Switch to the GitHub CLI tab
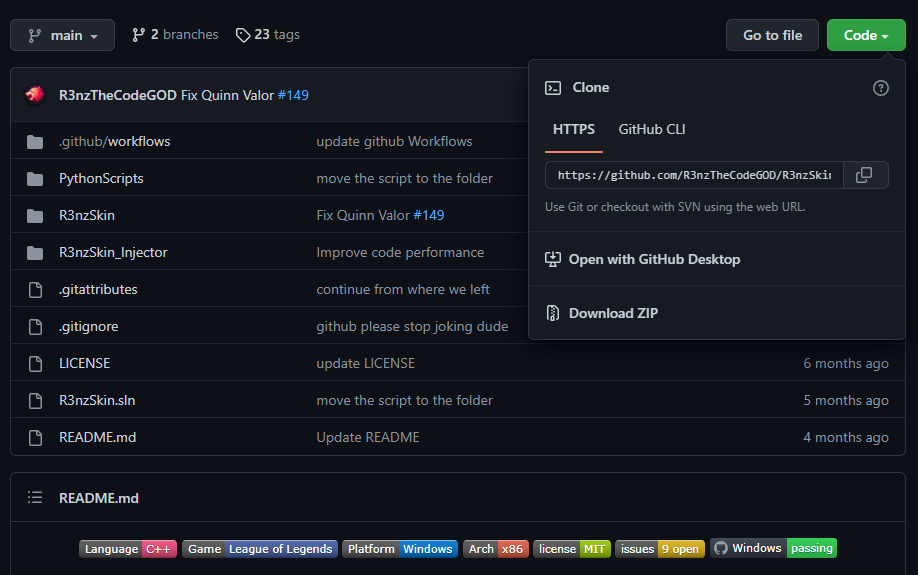The height and width of the screenshot is (575, 918). 652,129
